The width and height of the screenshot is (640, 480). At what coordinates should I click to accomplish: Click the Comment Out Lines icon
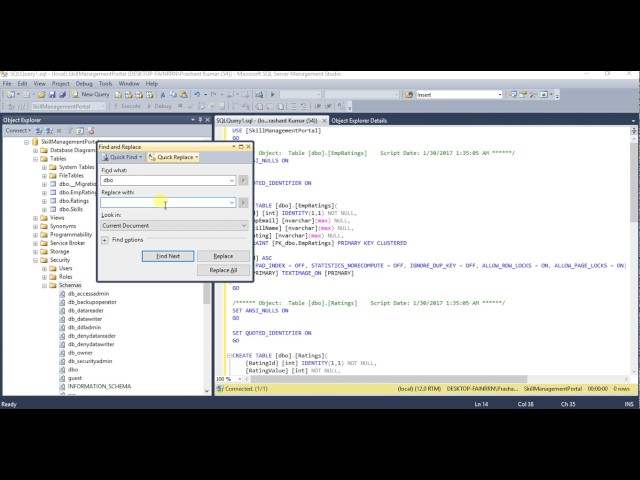[x=293, y=106]
